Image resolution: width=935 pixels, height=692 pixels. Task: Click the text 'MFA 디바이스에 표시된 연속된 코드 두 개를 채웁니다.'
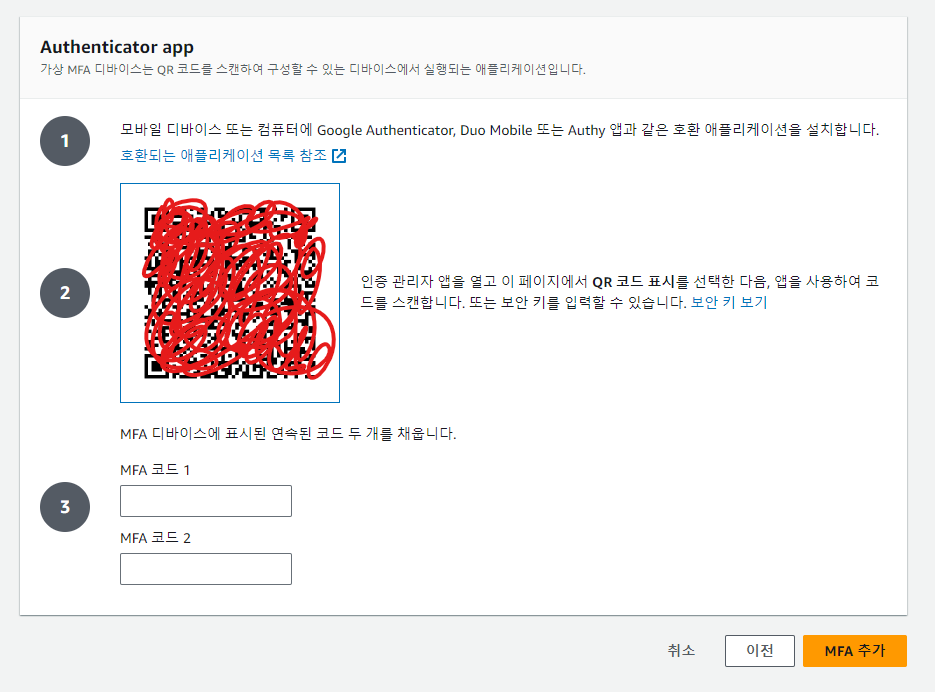click(x=288, y=434)
